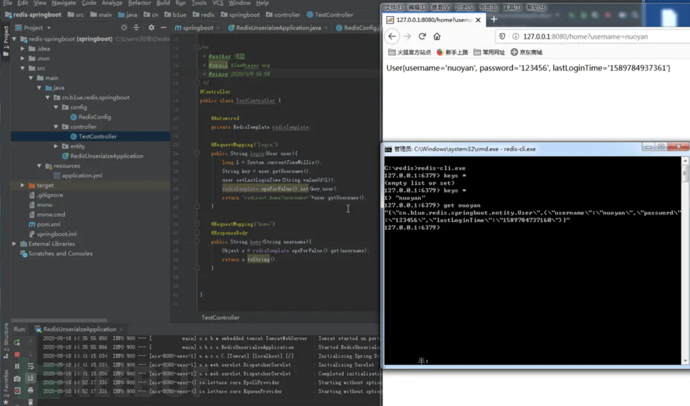Expand the entity package folder

click(56, 146)
